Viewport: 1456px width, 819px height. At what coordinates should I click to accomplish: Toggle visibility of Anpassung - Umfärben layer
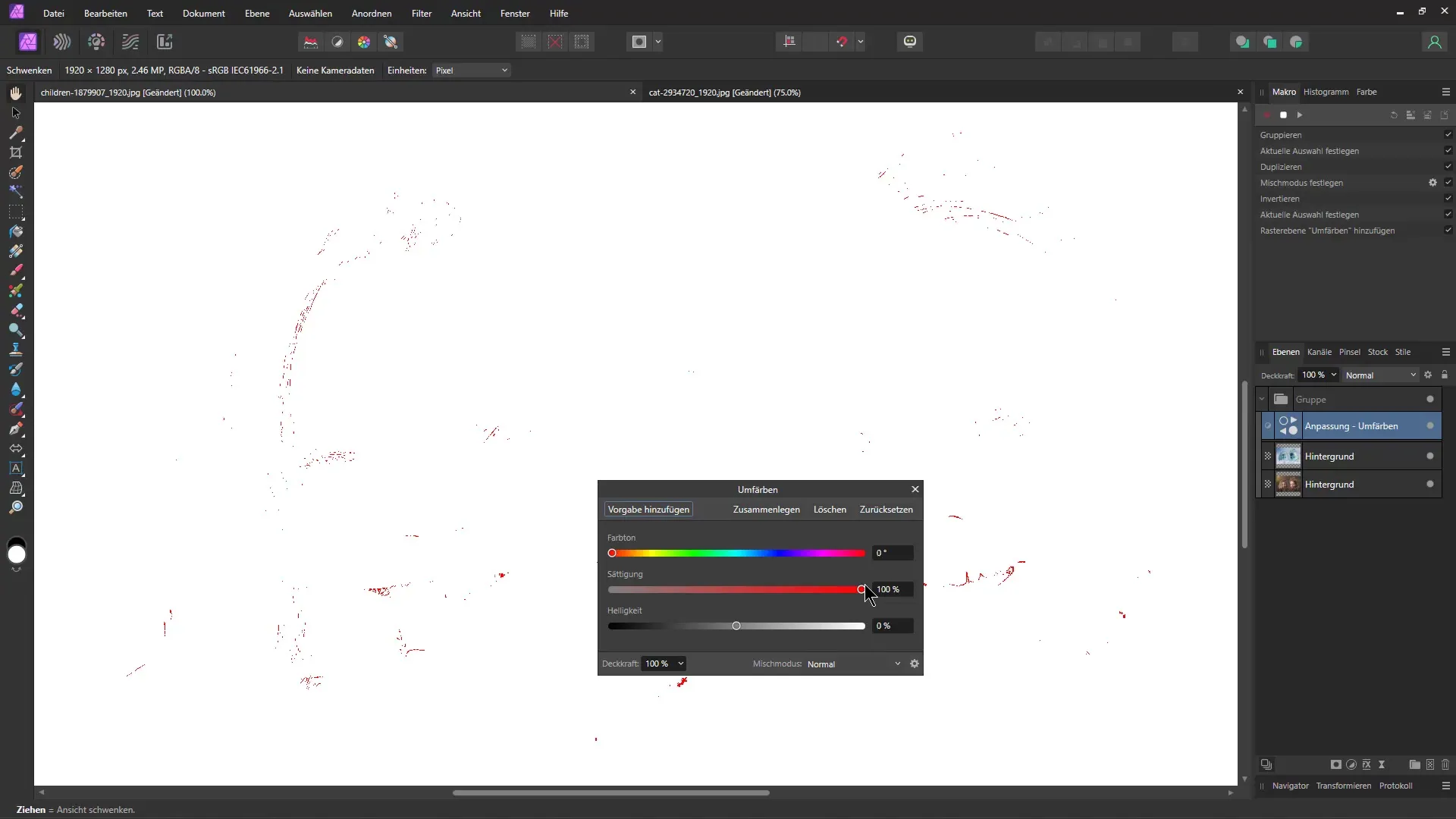click(1430, 426)
